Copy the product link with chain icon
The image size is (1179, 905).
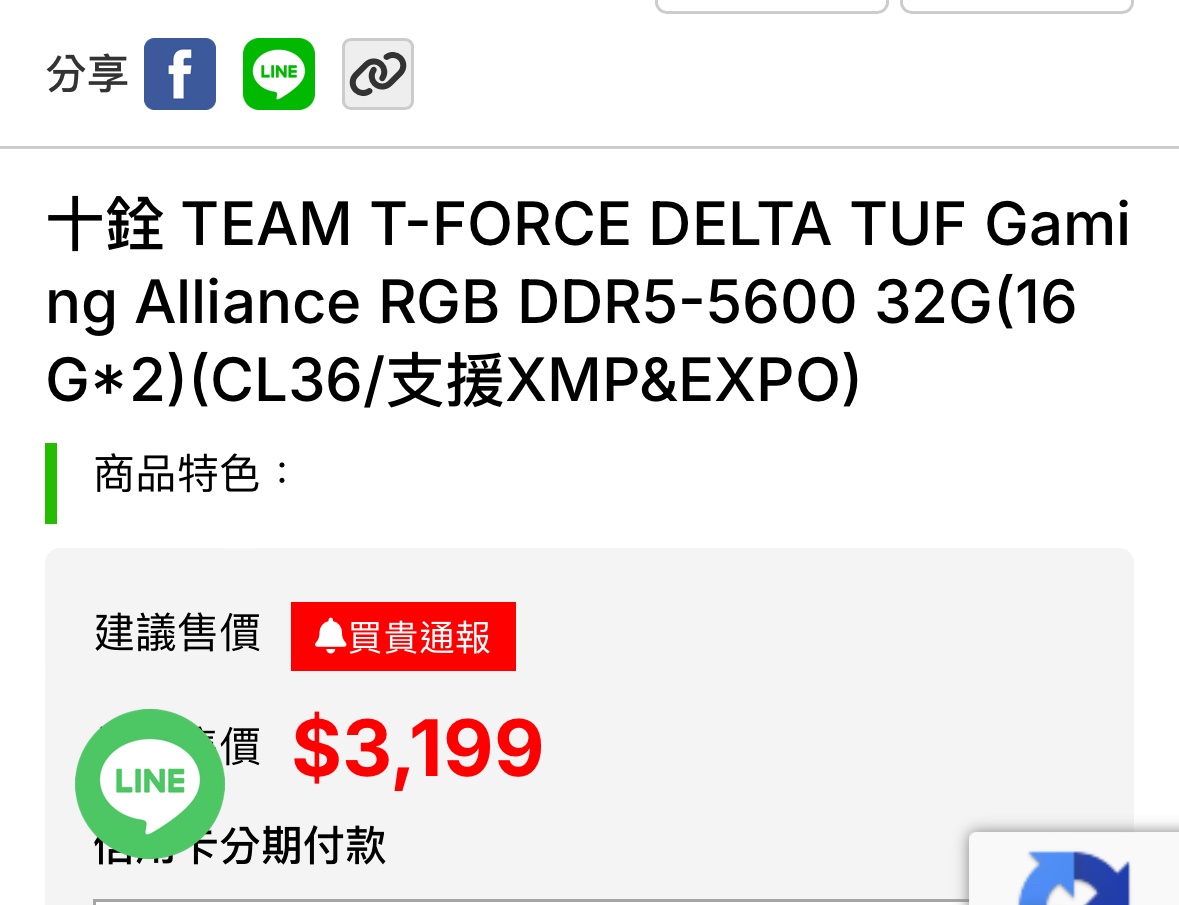(378, 74)
